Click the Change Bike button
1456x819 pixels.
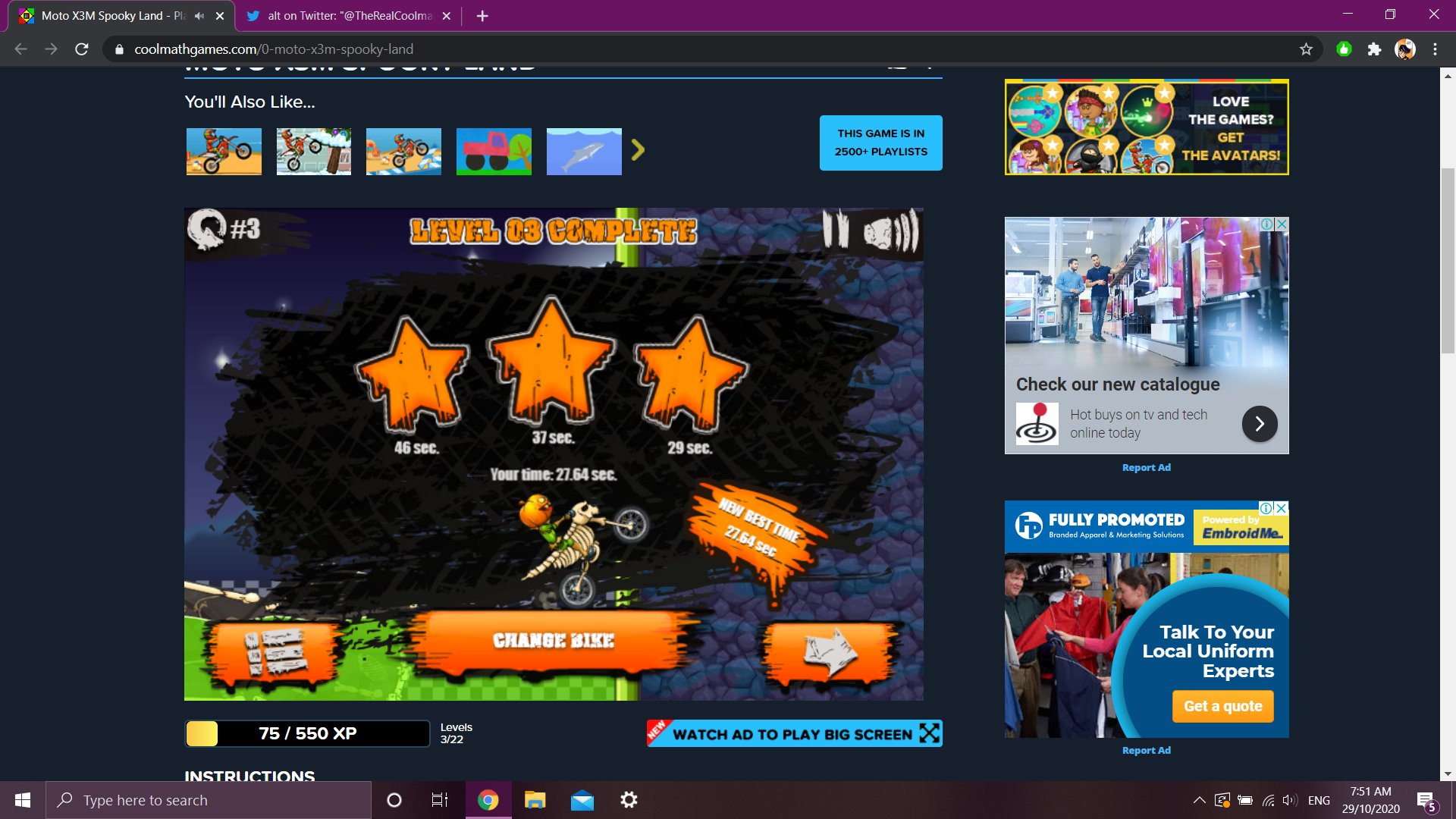tap(554, 641)
